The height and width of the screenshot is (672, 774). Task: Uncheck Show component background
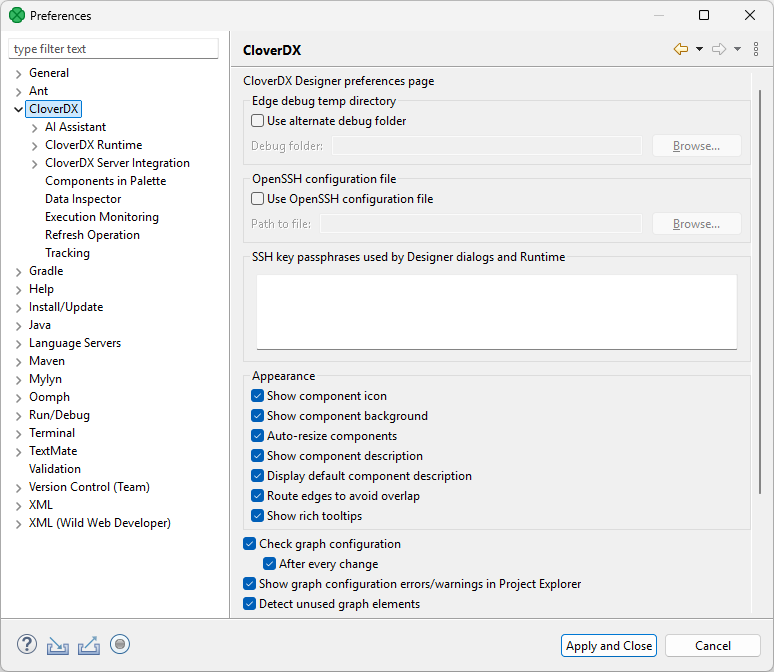click(257, 416)
